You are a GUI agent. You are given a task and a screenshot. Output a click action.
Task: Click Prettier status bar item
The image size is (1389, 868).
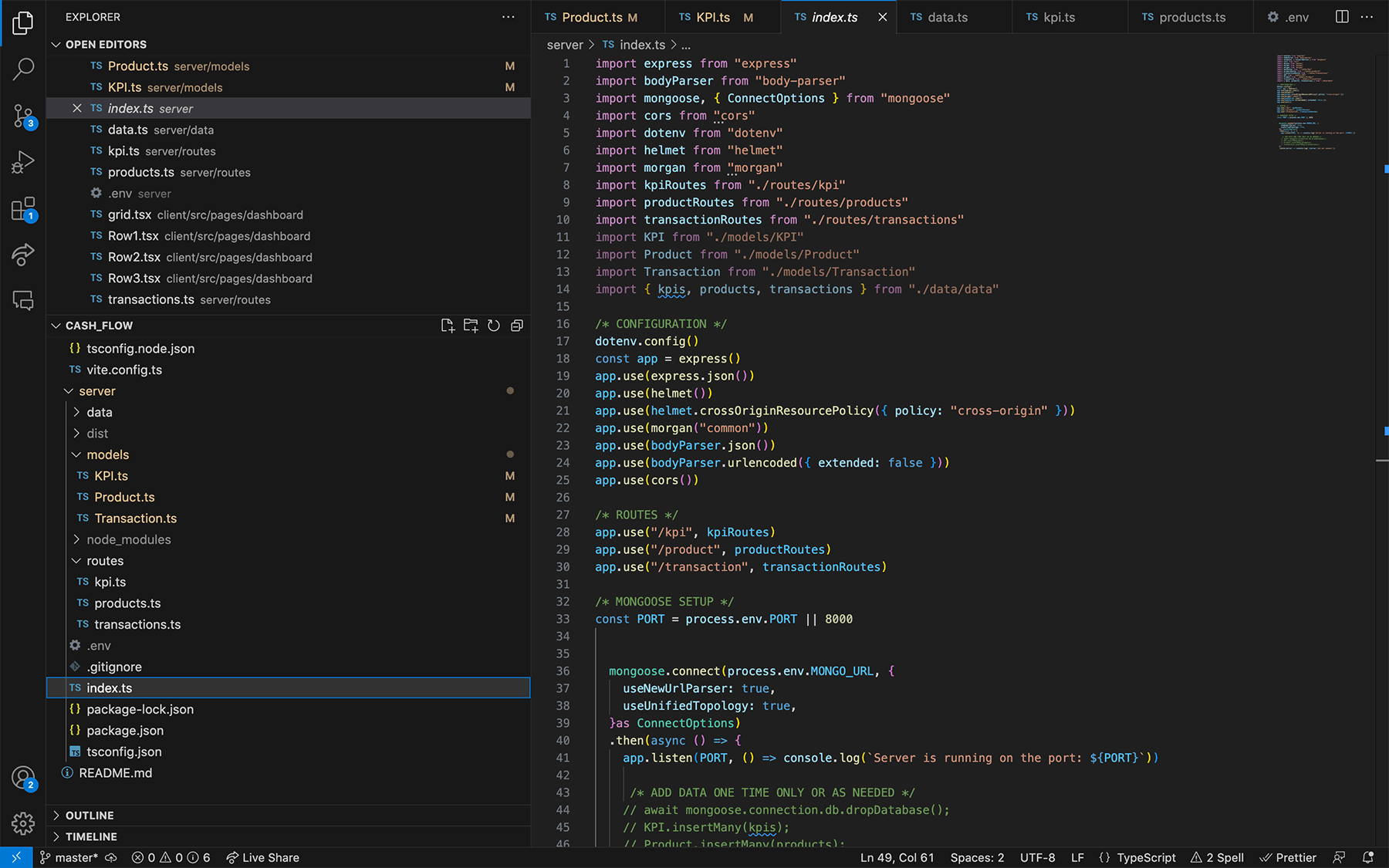1288,857
